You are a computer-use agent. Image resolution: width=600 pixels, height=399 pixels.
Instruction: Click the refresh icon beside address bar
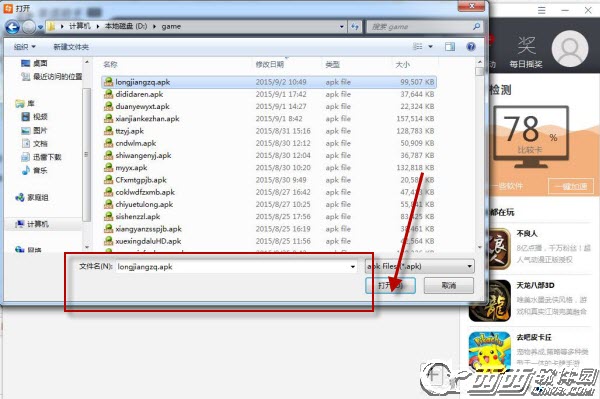coord(355,27)
